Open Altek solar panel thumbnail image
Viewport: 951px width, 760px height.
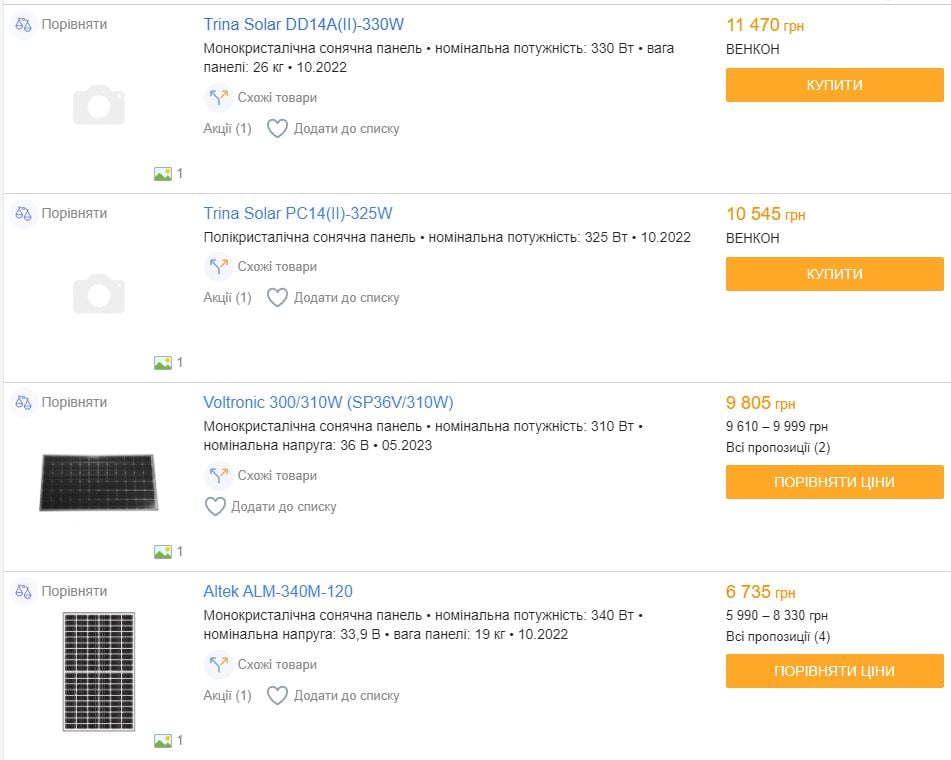(98, 671)
